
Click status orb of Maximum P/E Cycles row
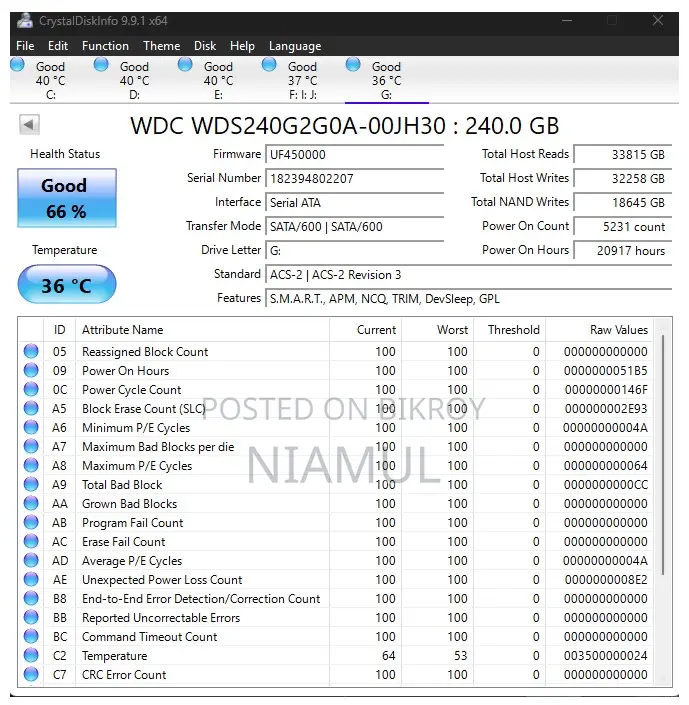pyautogui.click(x=31, y=465)
